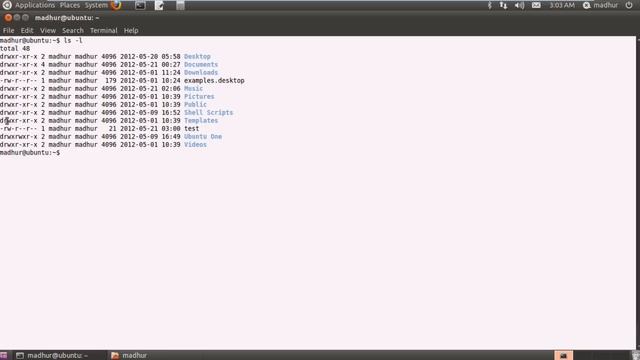Open the trash icon in bottom panel
Screen dimensions: 640x360
pos(636,356)
